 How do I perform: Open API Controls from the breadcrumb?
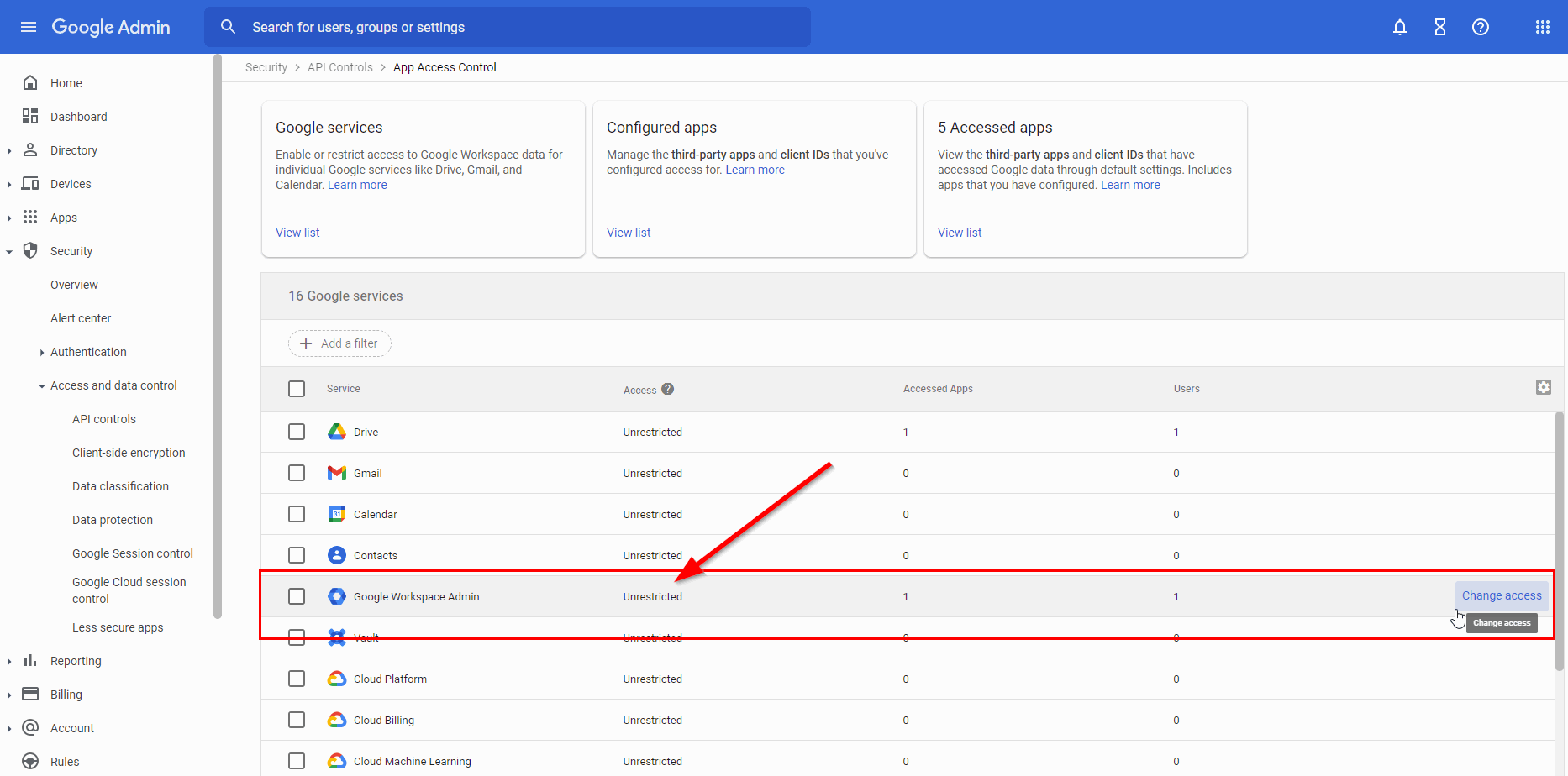point(339,66)
